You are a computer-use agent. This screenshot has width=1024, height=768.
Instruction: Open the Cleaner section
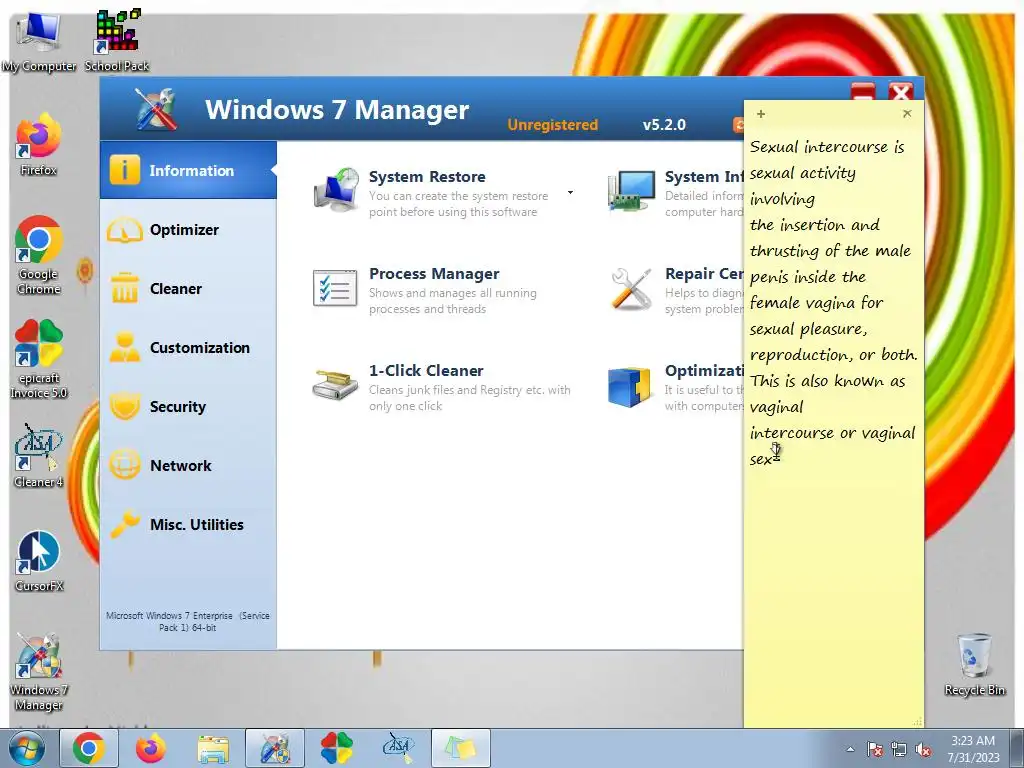[188, 289]
